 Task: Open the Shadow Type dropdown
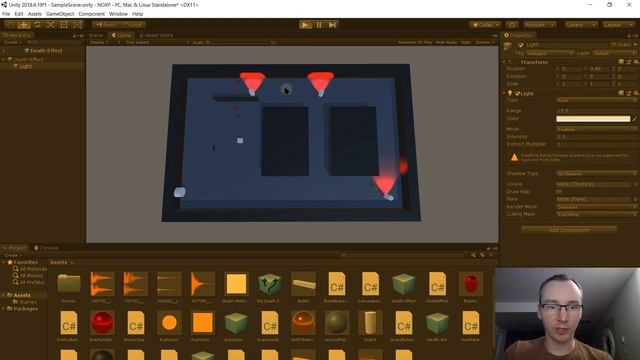596,174
